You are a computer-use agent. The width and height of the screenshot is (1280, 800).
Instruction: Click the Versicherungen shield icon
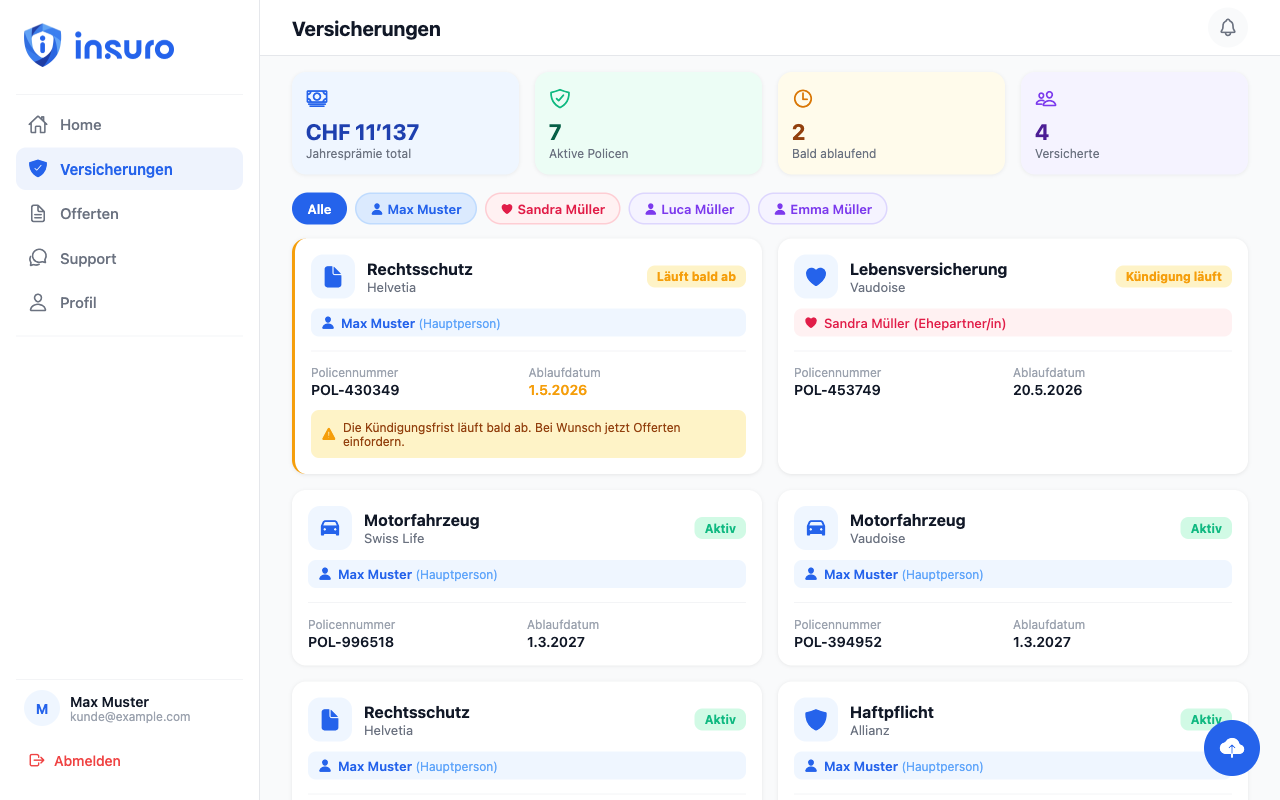tap(39, 168)
